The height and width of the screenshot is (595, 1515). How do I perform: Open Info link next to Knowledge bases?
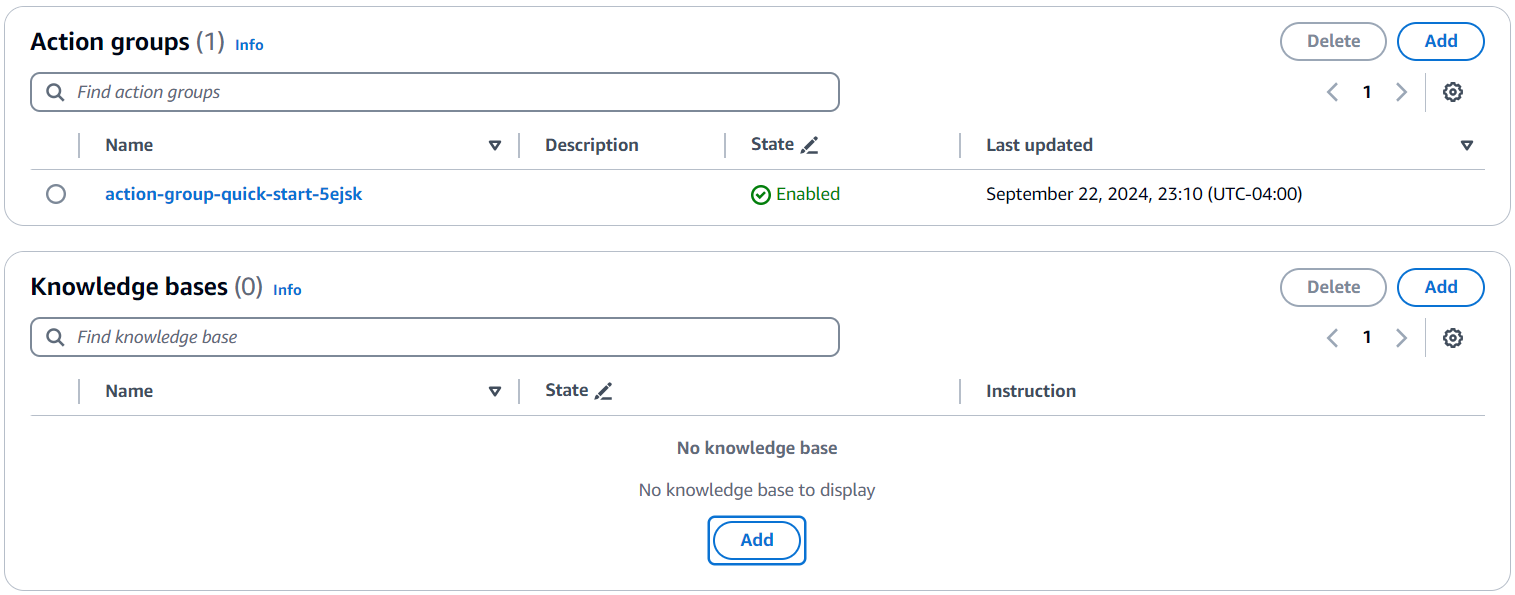coord(287,290)
